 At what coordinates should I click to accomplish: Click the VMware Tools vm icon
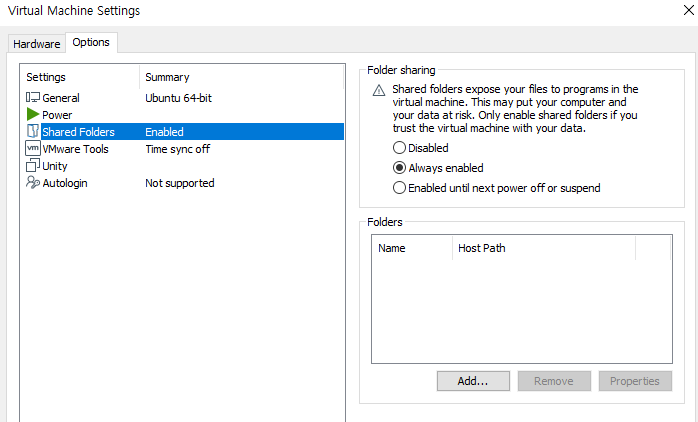[x=33, y=148]
